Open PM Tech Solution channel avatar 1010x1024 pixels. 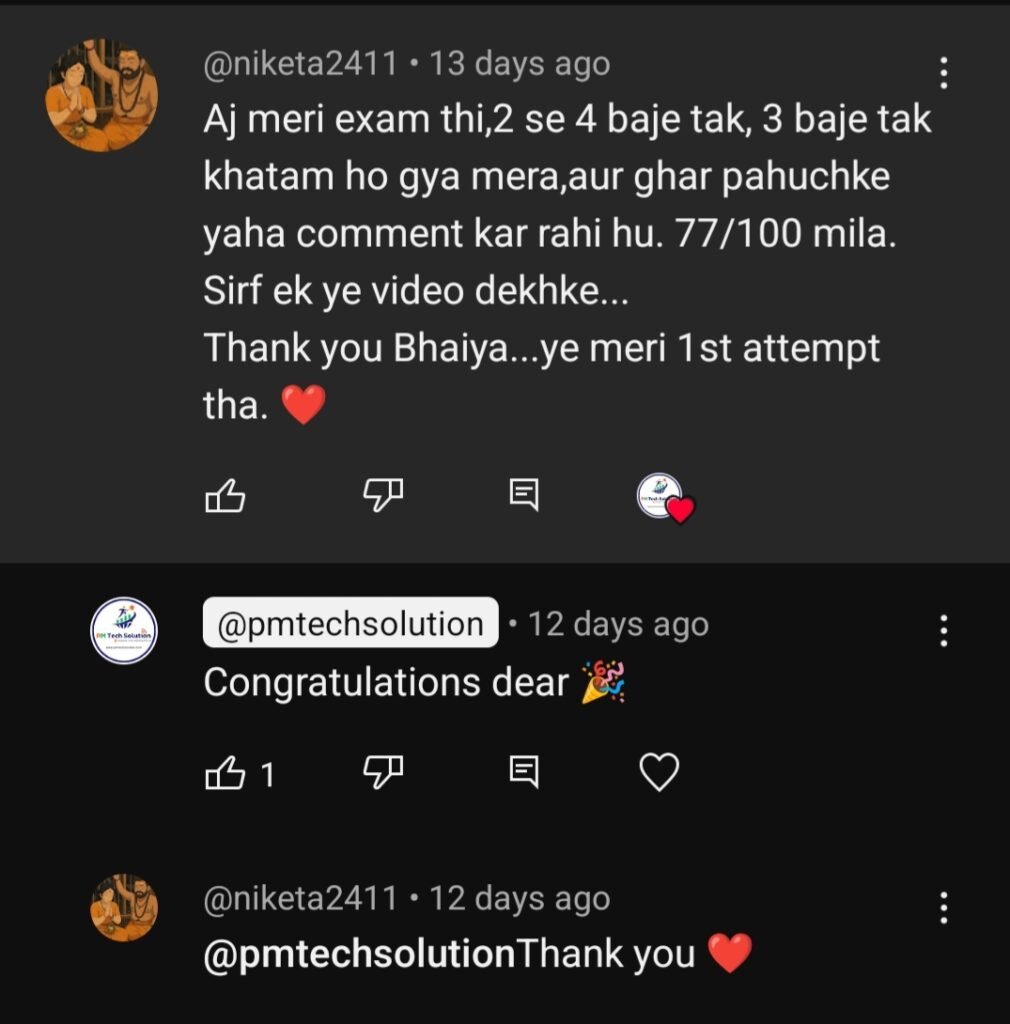point(124,631)
